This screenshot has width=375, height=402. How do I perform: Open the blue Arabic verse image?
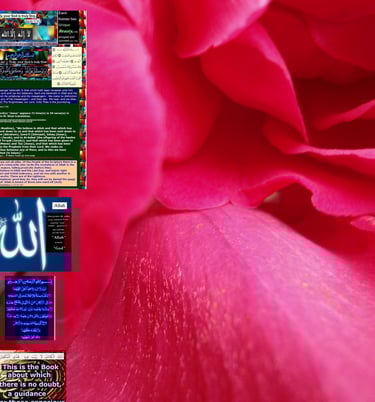[30, 308]
